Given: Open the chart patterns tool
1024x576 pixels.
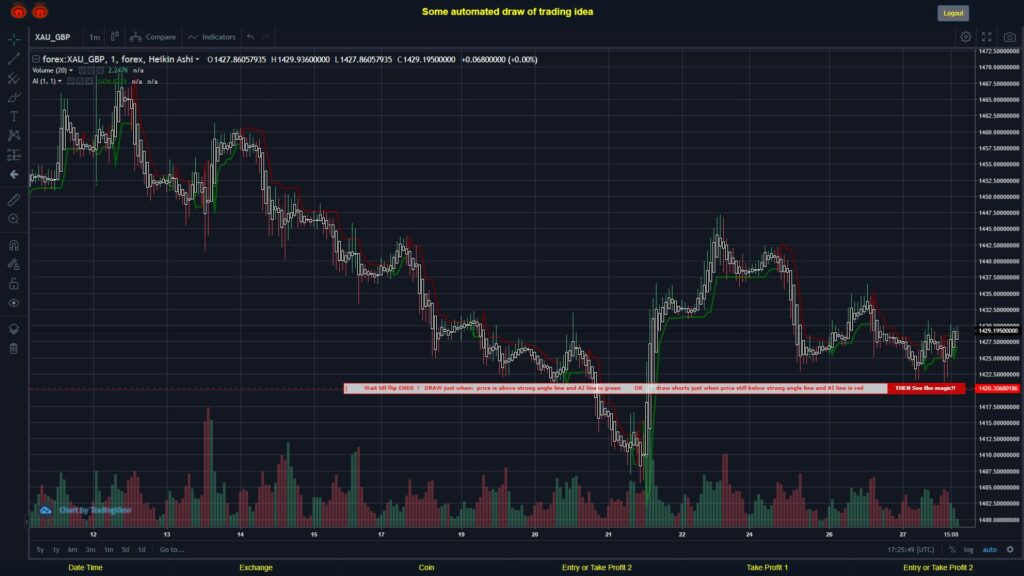Looking at the screenshot, I should tap(14, 135).
